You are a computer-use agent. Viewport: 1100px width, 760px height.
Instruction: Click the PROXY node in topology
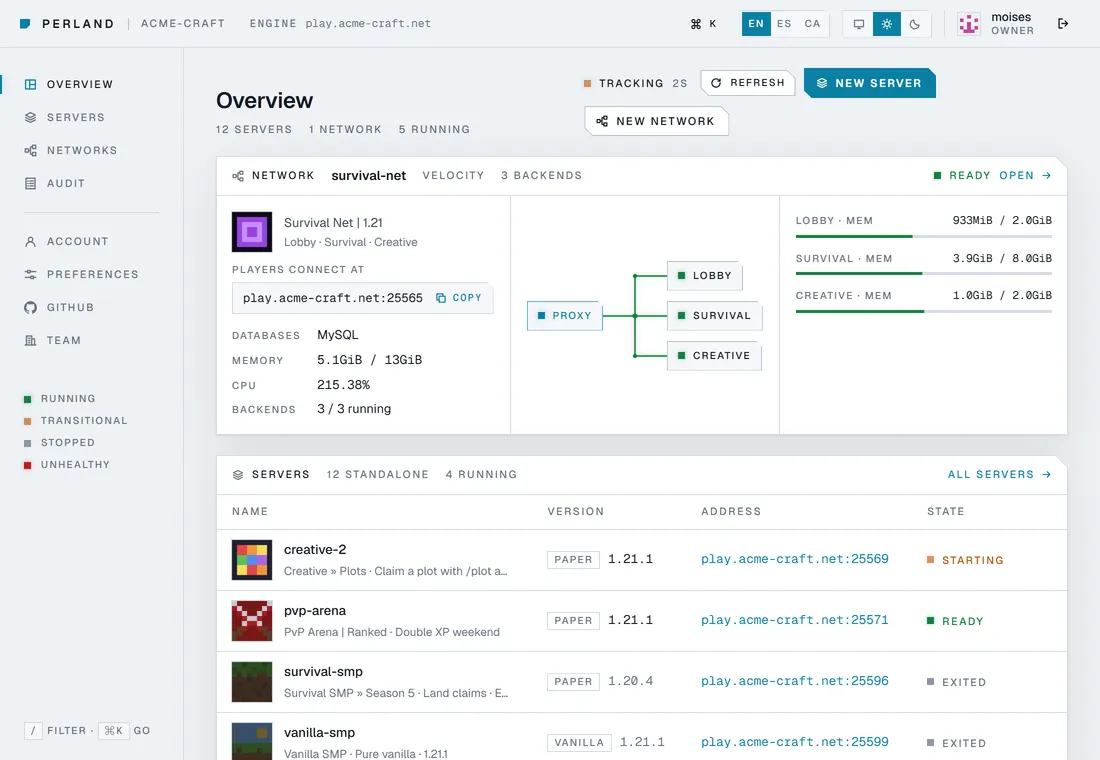point(565,316)
